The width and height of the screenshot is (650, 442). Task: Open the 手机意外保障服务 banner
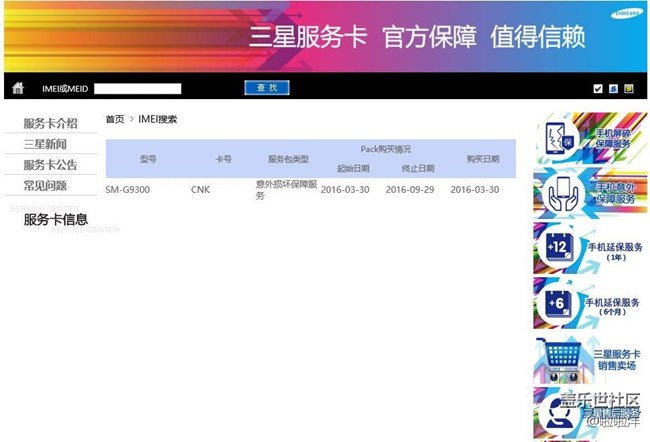coord(590,192)
